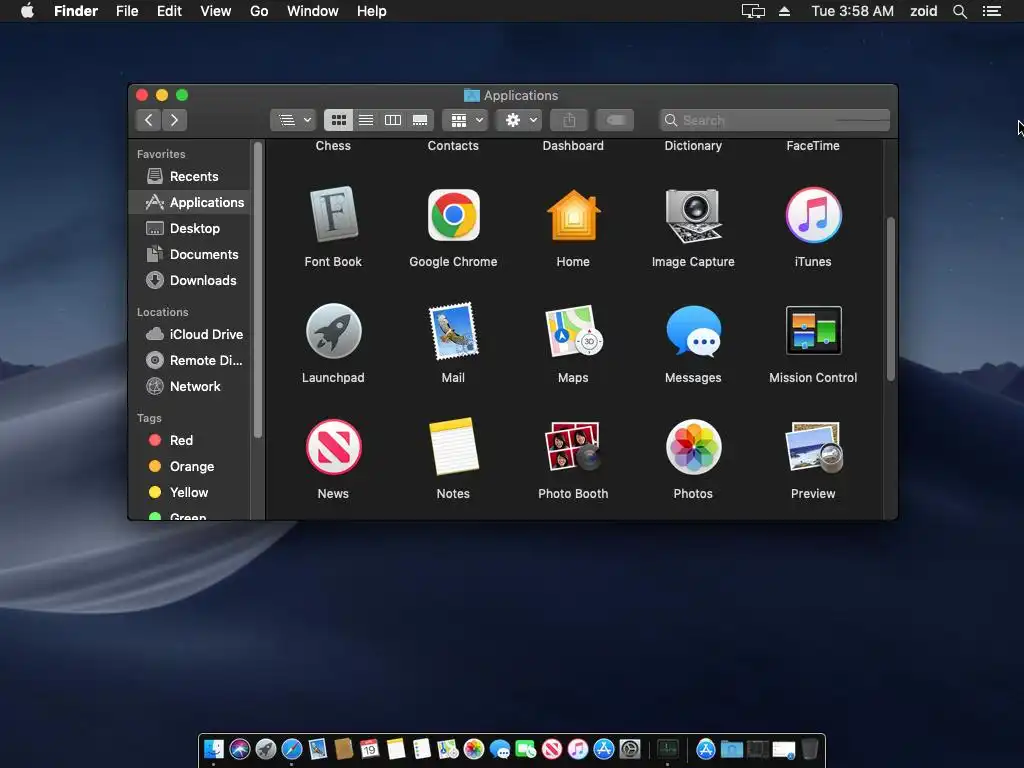Screen dimensions: 1024x768
Task: Select Photos icon in the Applications folder
Action: click(693, 447)
